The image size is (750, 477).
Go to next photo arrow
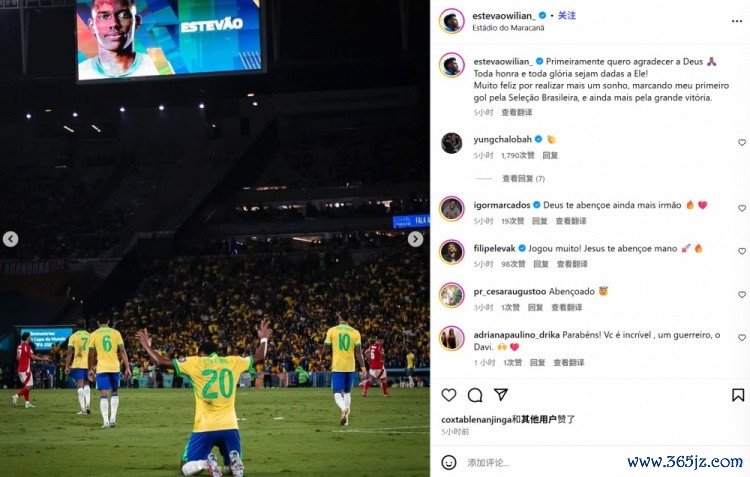(x=415, y=239)
